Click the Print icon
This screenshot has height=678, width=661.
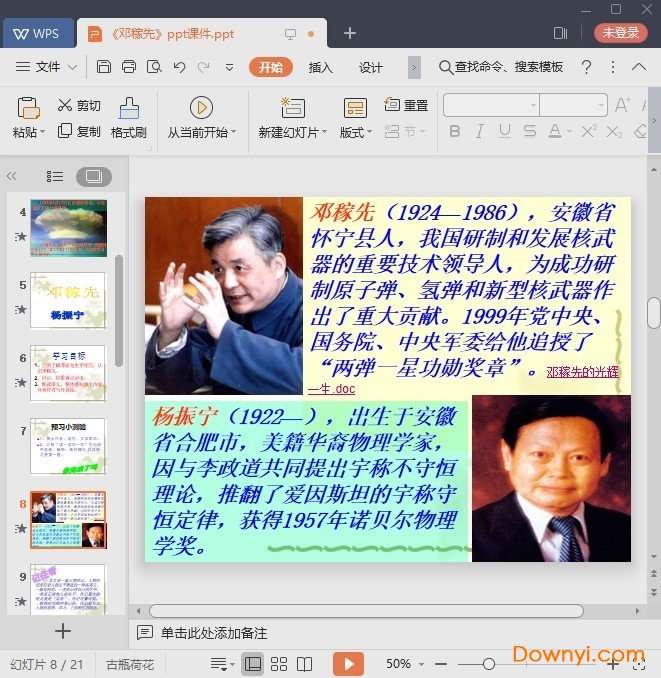pyautogui.click(x=129, y=67)
